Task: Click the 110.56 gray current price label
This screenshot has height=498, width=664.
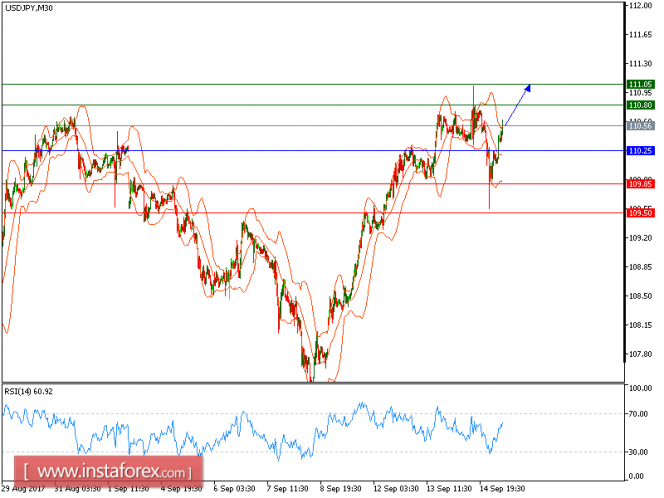Action: 640,126
